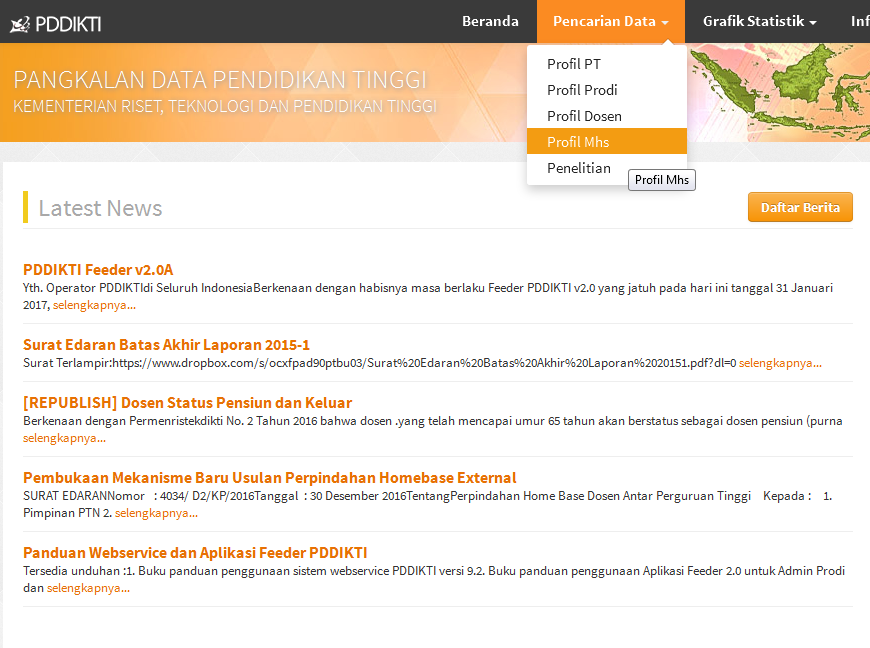Click selengkapnya after Surat Edaran dropbox URL
Screen dimensions: 870x648
coord(780,363)
